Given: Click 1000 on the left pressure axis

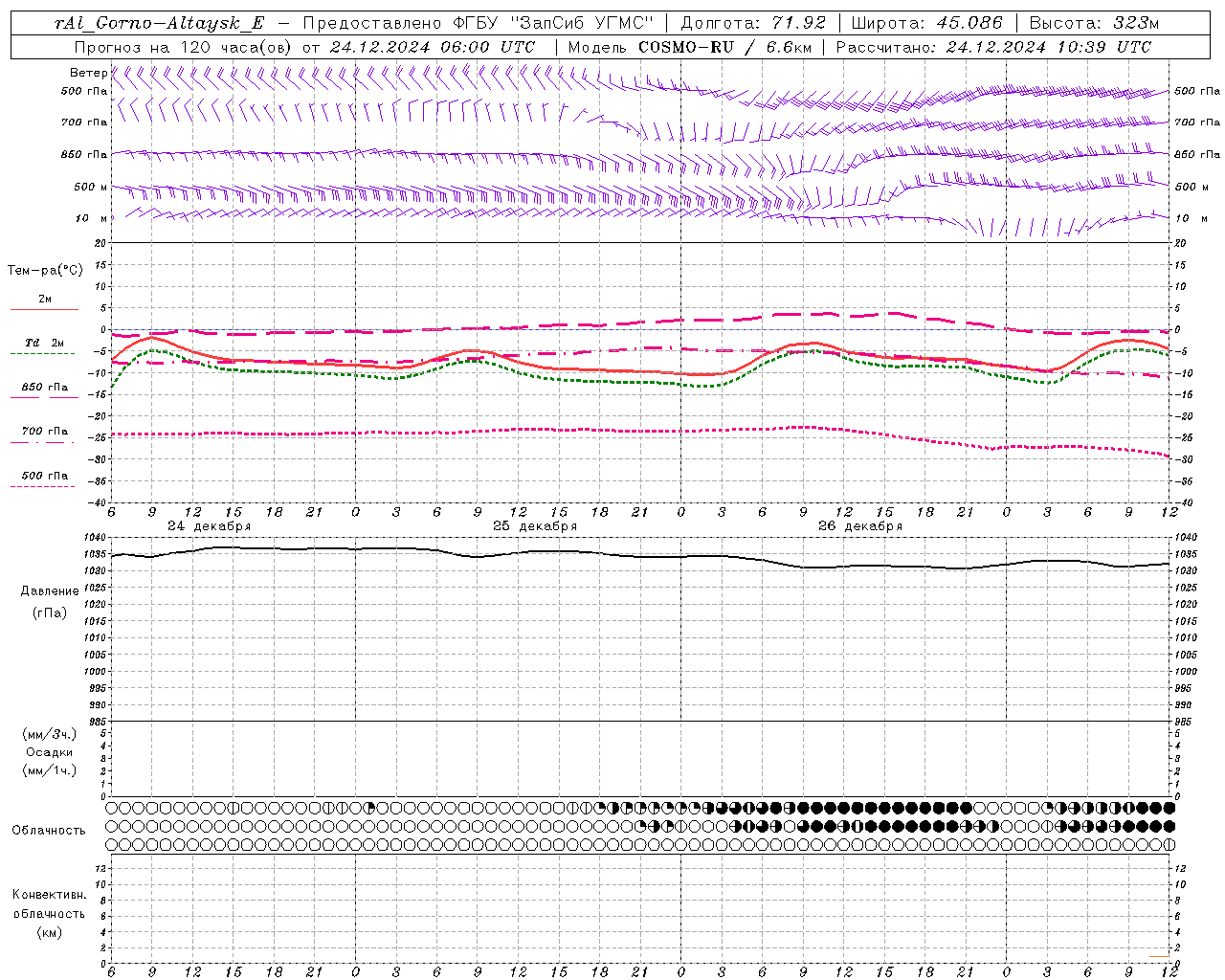Looking at the screenshot, I should tap(96, 672).
